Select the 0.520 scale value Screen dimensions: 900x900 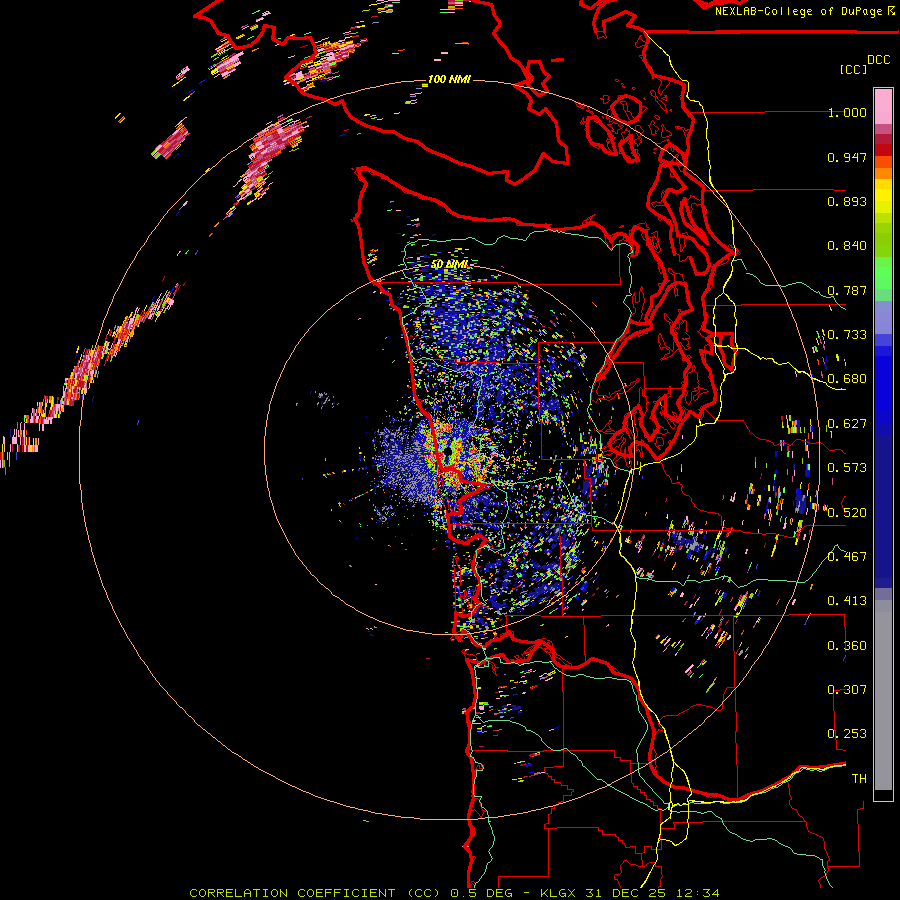click(x=847, y=512)
